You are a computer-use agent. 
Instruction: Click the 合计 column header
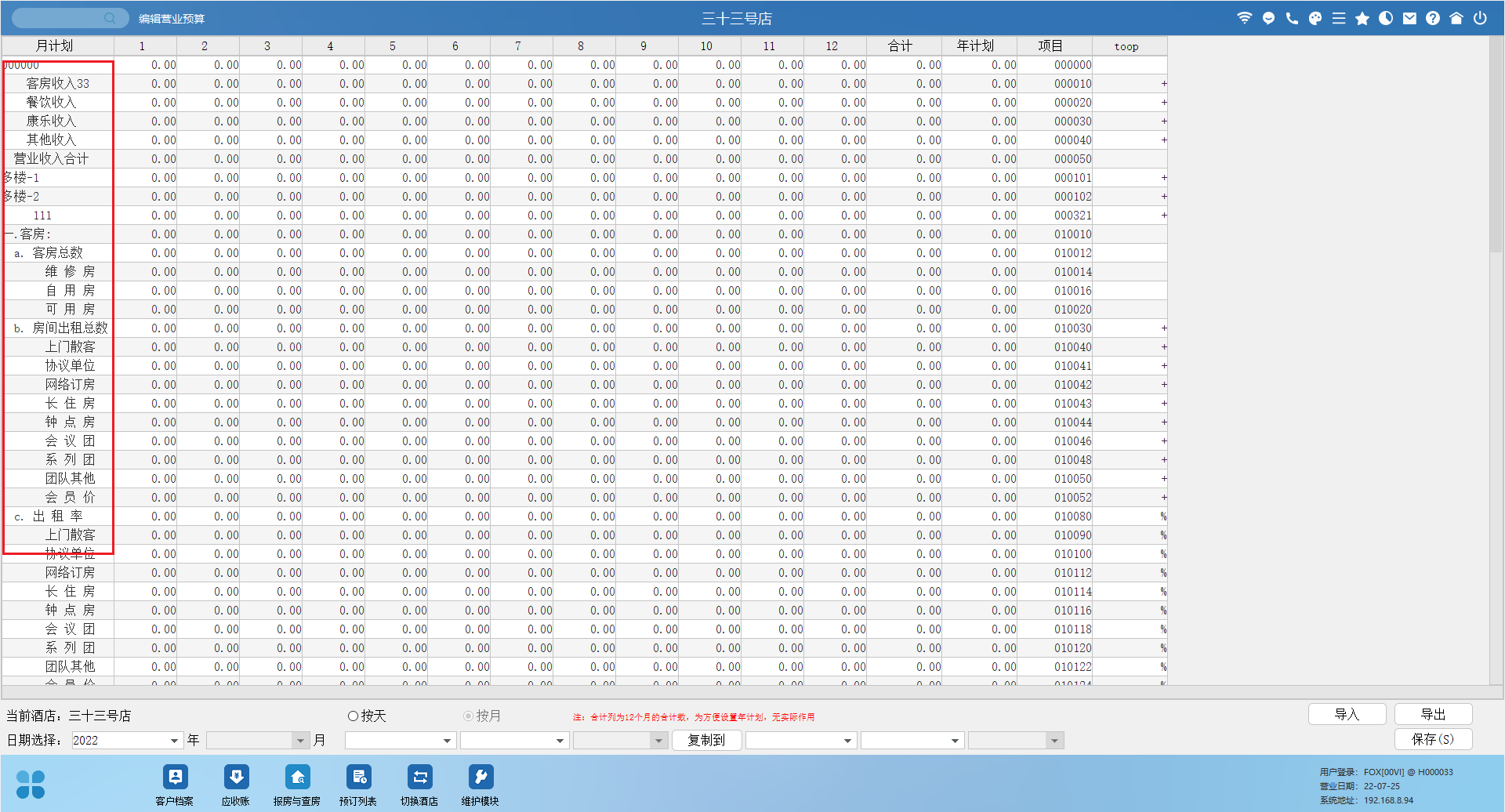tap(904, 46)
